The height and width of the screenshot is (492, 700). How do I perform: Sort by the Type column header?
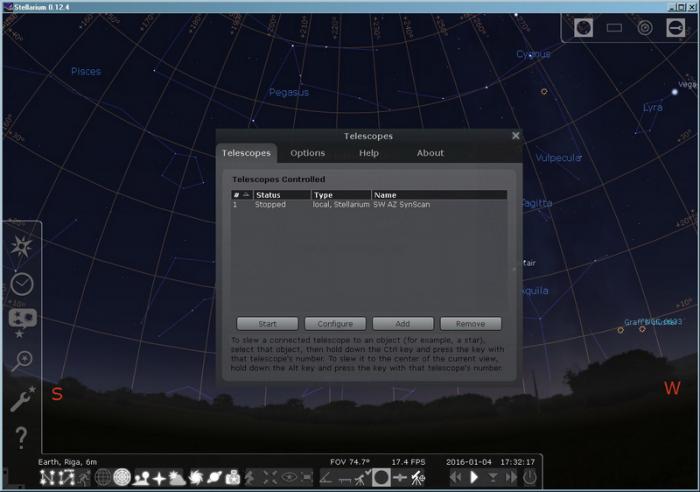(342, 195)
